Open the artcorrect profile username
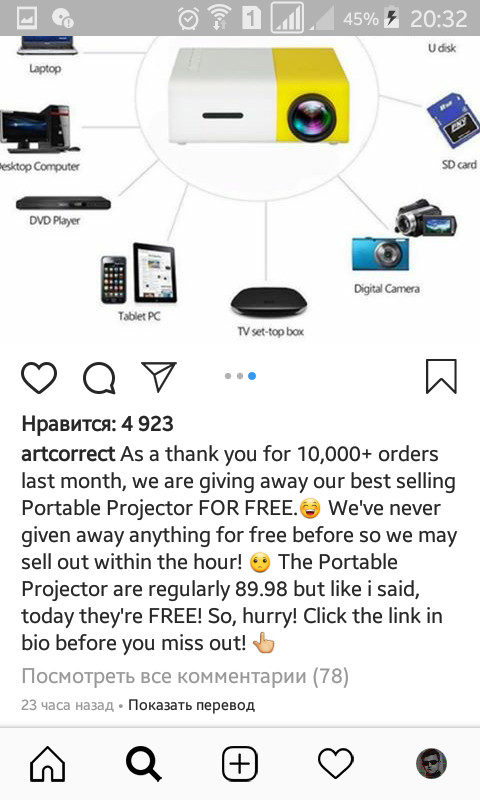Image resolution: width=480 pixels, height=800 pixels. 68,454
